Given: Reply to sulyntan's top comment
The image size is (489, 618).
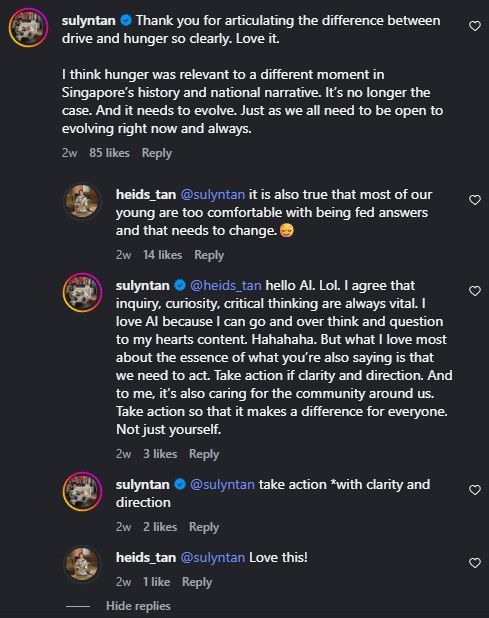Looking at the screenshot, I should pos(156,153).
